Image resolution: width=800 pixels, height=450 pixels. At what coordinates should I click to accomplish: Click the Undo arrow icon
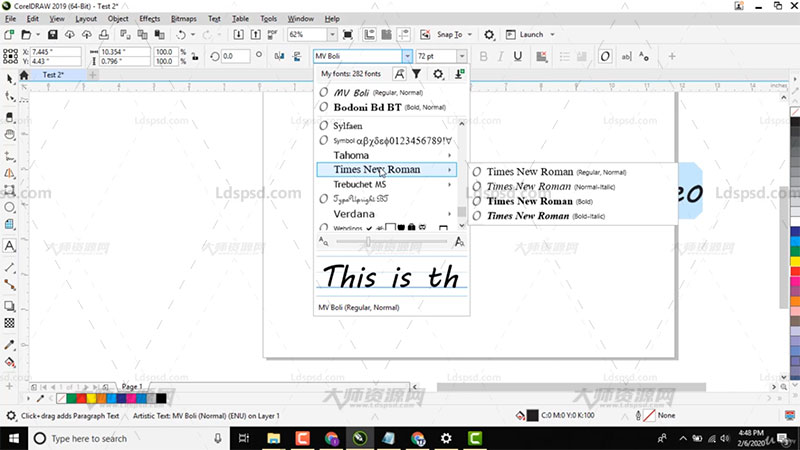(x=181, y=35)
